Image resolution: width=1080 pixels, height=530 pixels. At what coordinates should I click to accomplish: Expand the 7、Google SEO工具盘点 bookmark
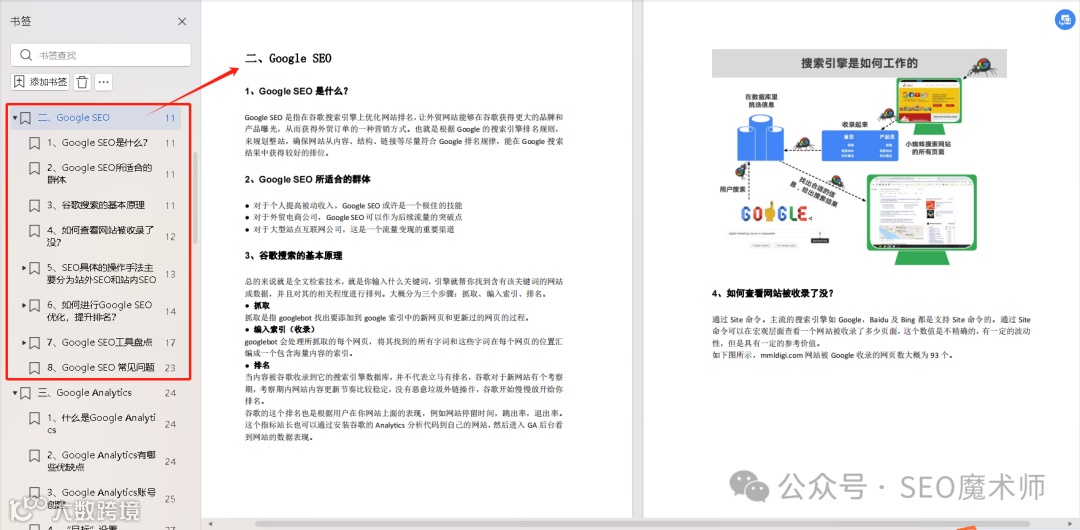pos(24,343)
